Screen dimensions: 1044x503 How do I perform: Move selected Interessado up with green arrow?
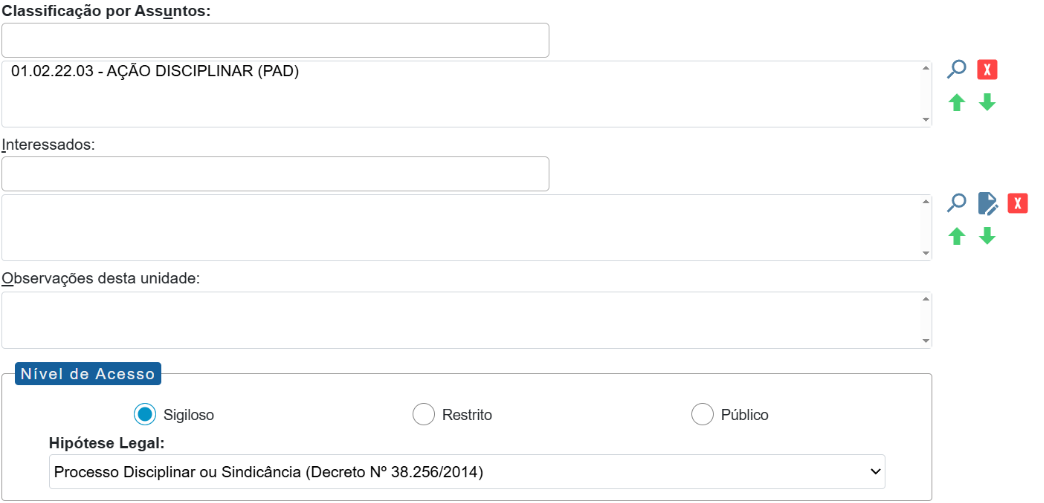(x=957, y=236)
